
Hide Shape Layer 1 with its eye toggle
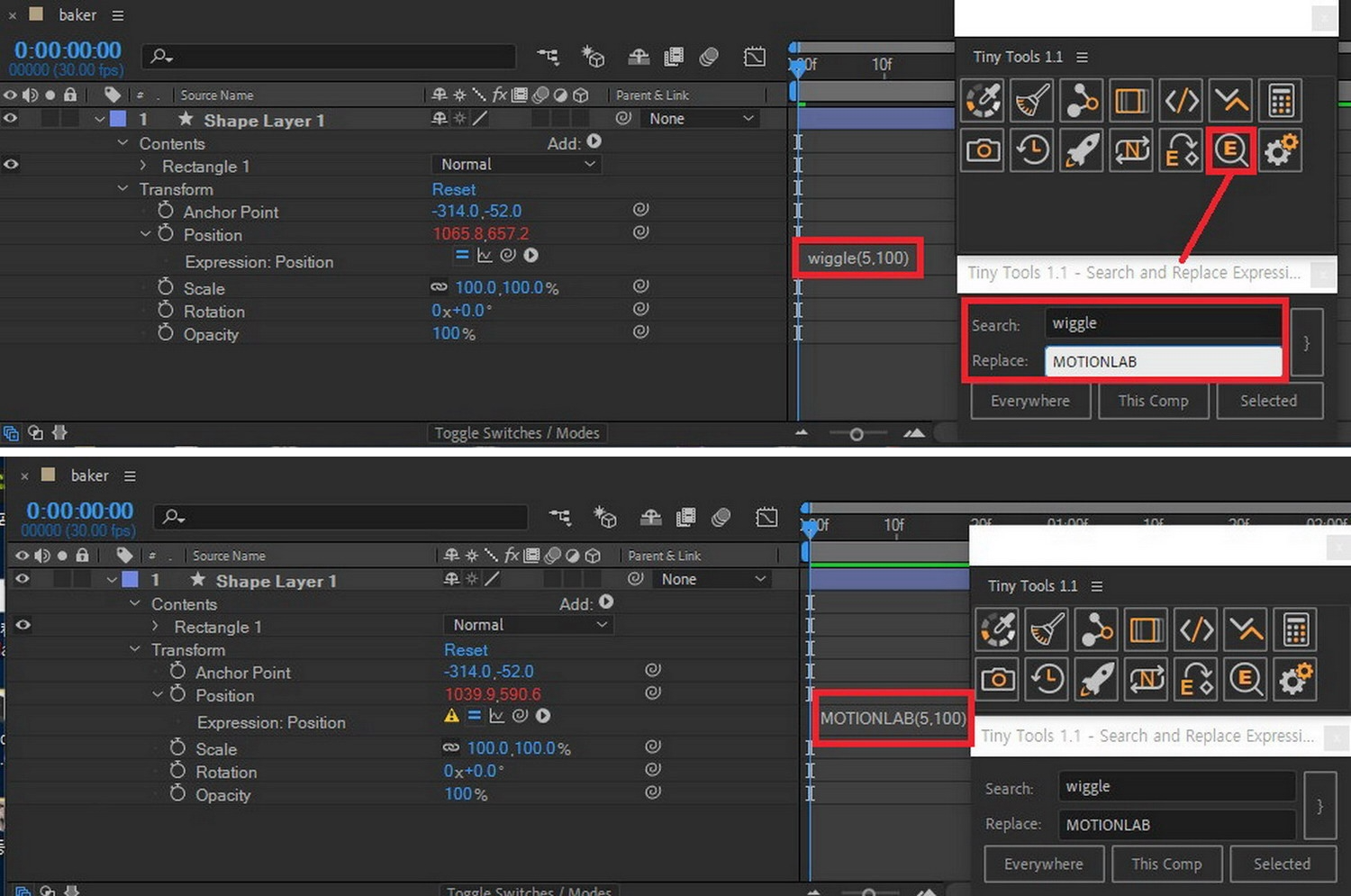(10, 118)
